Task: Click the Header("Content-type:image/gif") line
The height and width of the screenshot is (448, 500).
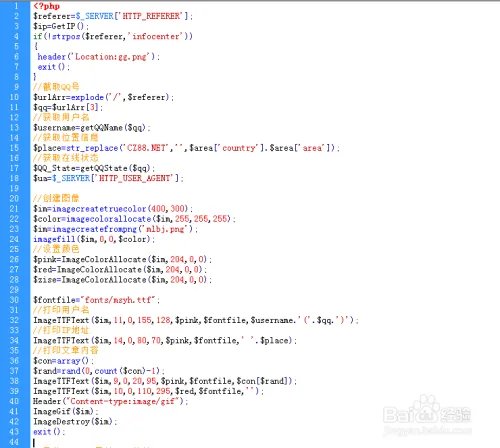Action: (x=110, y=401)
